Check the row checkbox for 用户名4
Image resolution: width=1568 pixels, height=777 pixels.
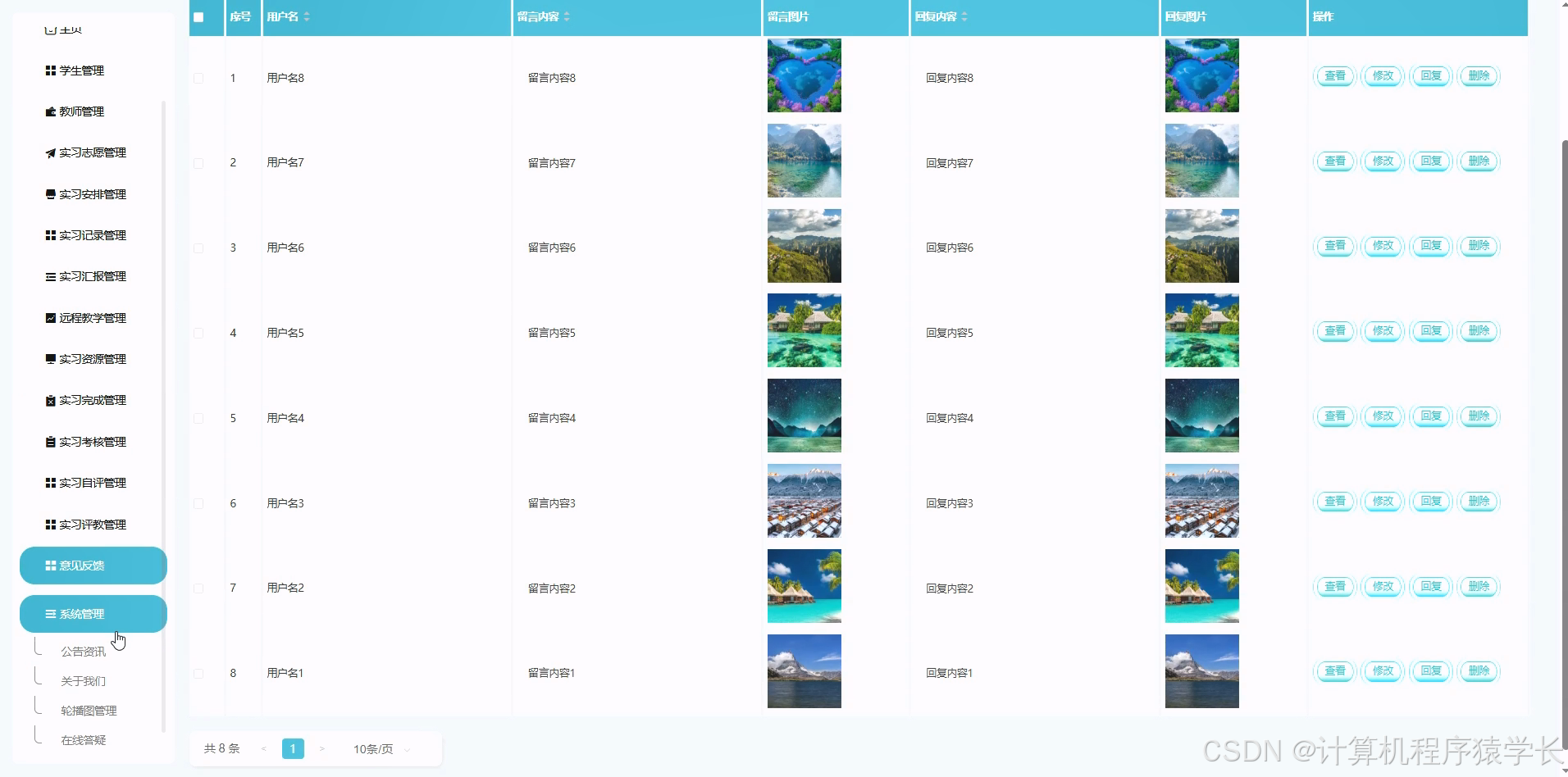(x=198, y=418)
